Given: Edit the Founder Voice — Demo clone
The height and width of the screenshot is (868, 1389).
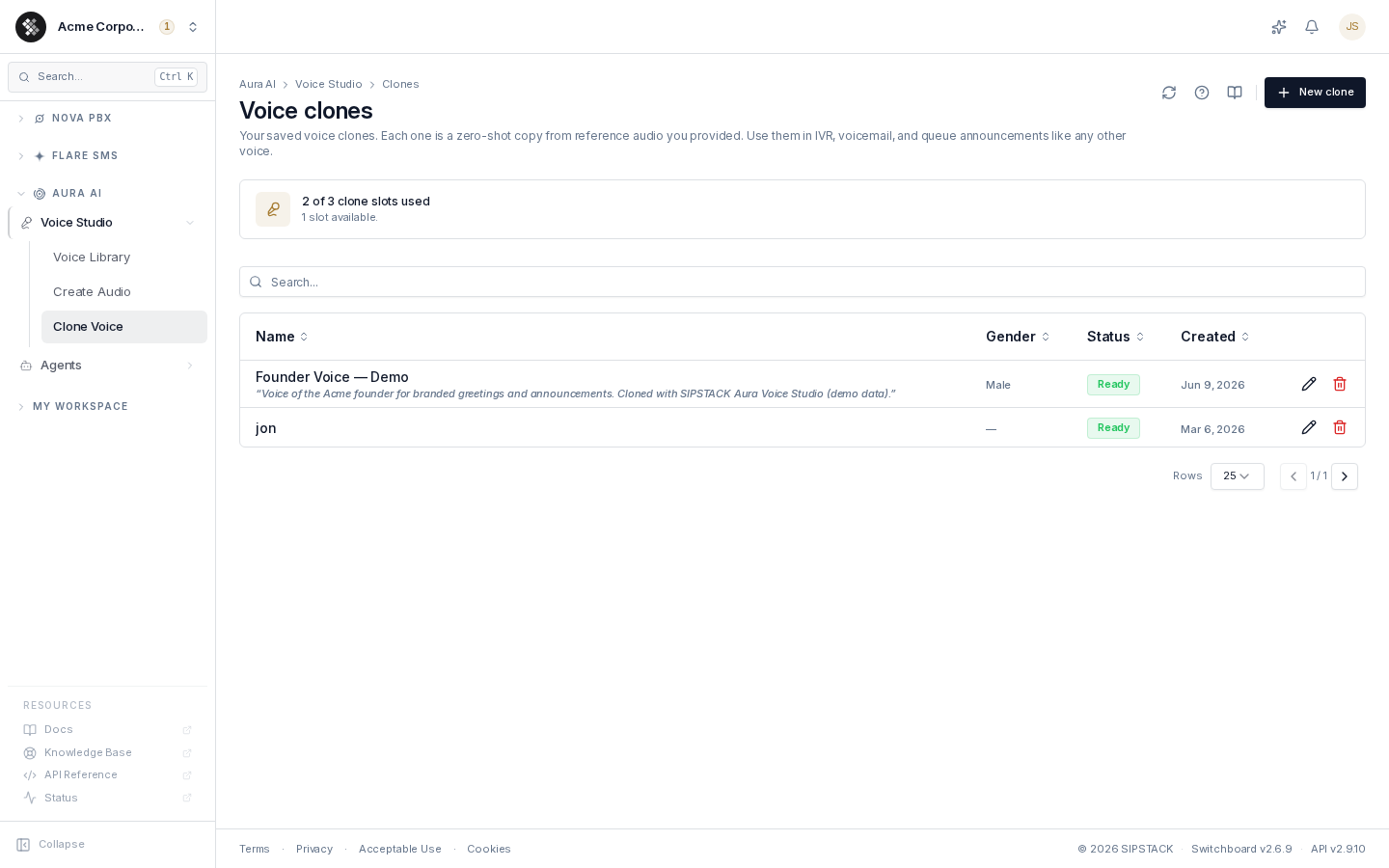Looking at the screenshot, I should pos(1309,384).
